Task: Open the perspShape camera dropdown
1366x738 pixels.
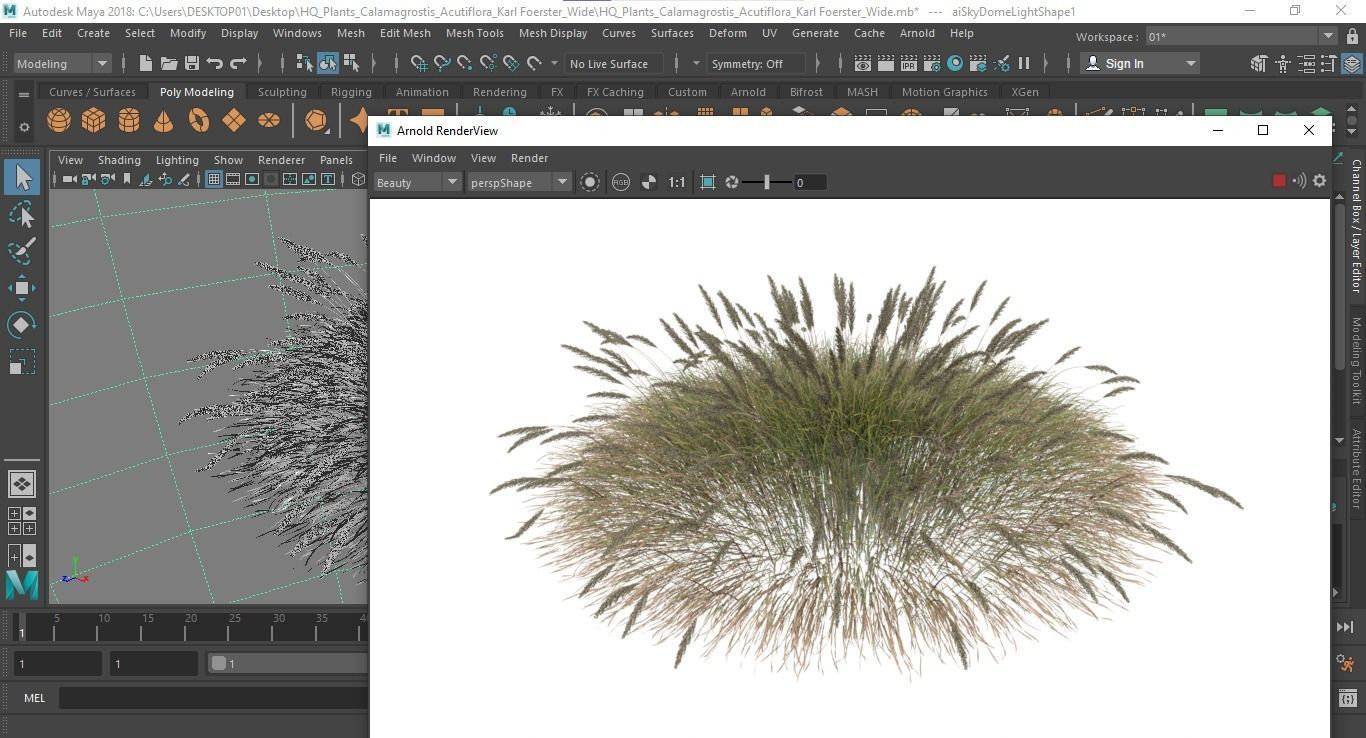Action: click(518, 182)
